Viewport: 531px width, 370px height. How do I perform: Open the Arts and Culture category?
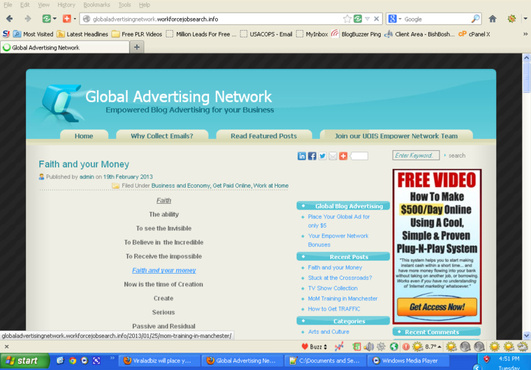click(x=328, y=332)
